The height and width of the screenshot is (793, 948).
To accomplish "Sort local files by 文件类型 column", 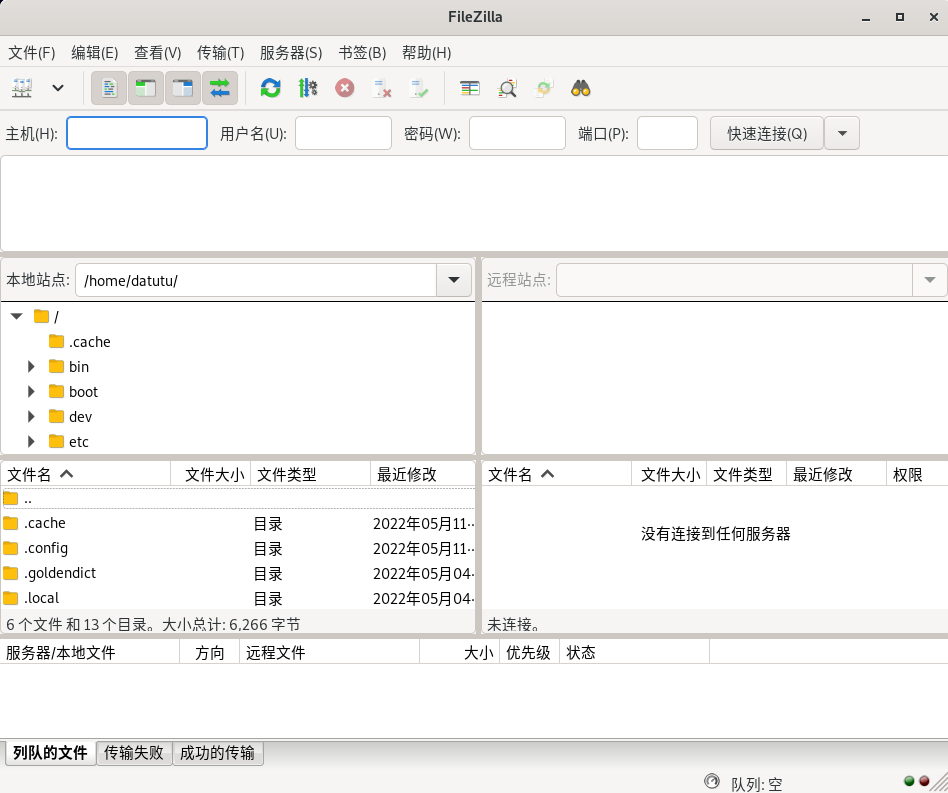I will click(311, 474).
